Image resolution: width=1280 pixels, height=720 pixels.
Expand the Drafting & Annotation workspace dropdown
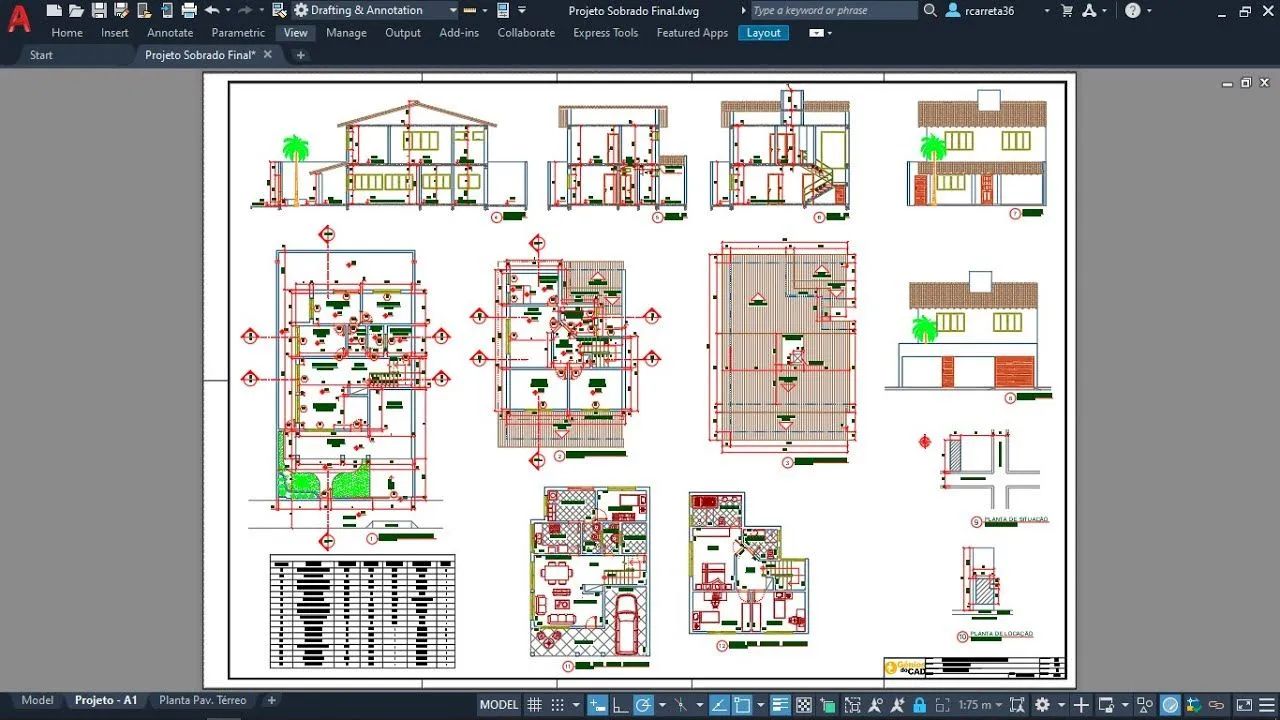[x=452, y=10]
